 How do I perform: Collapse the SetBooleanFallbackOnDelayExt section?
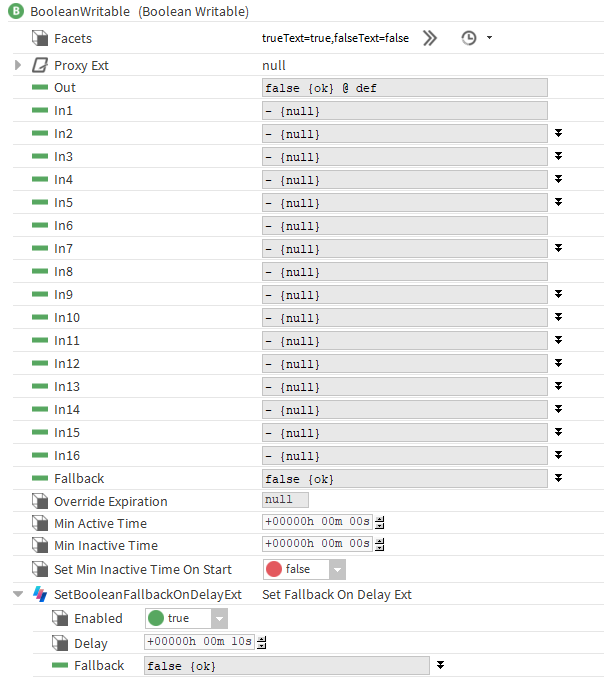[18, 594]
